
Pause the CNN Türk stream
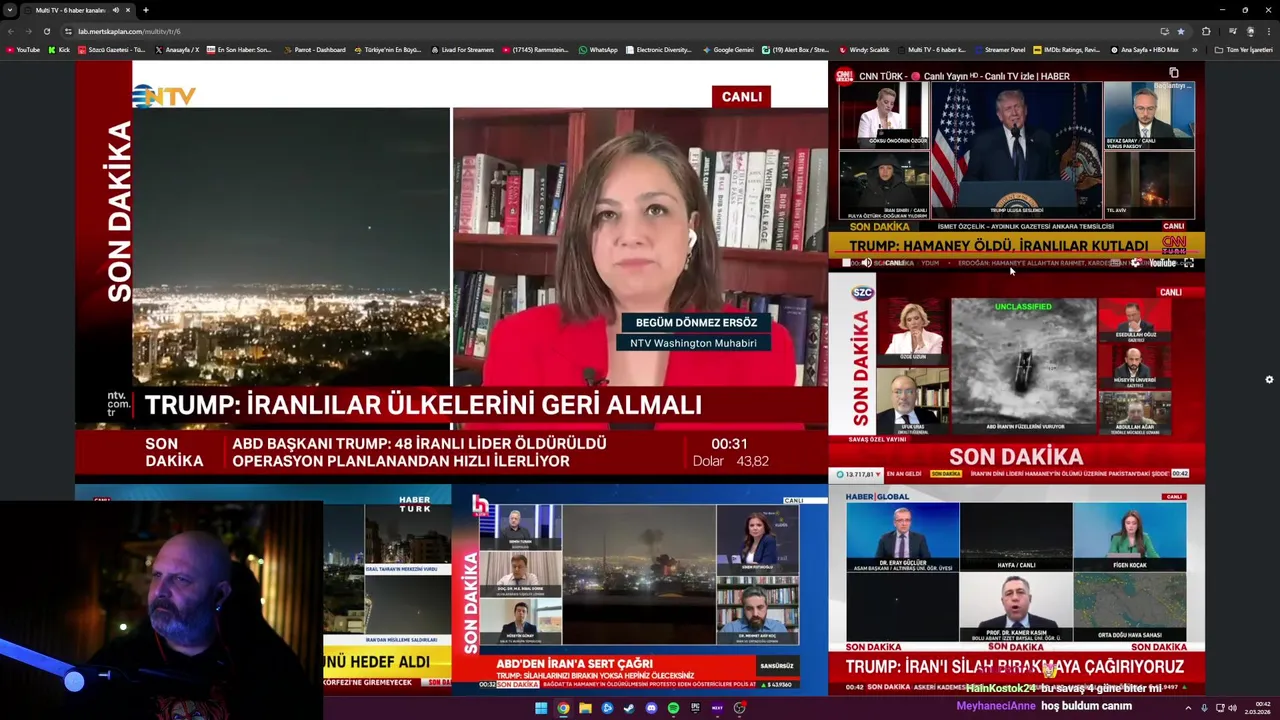tap(846, 263)
